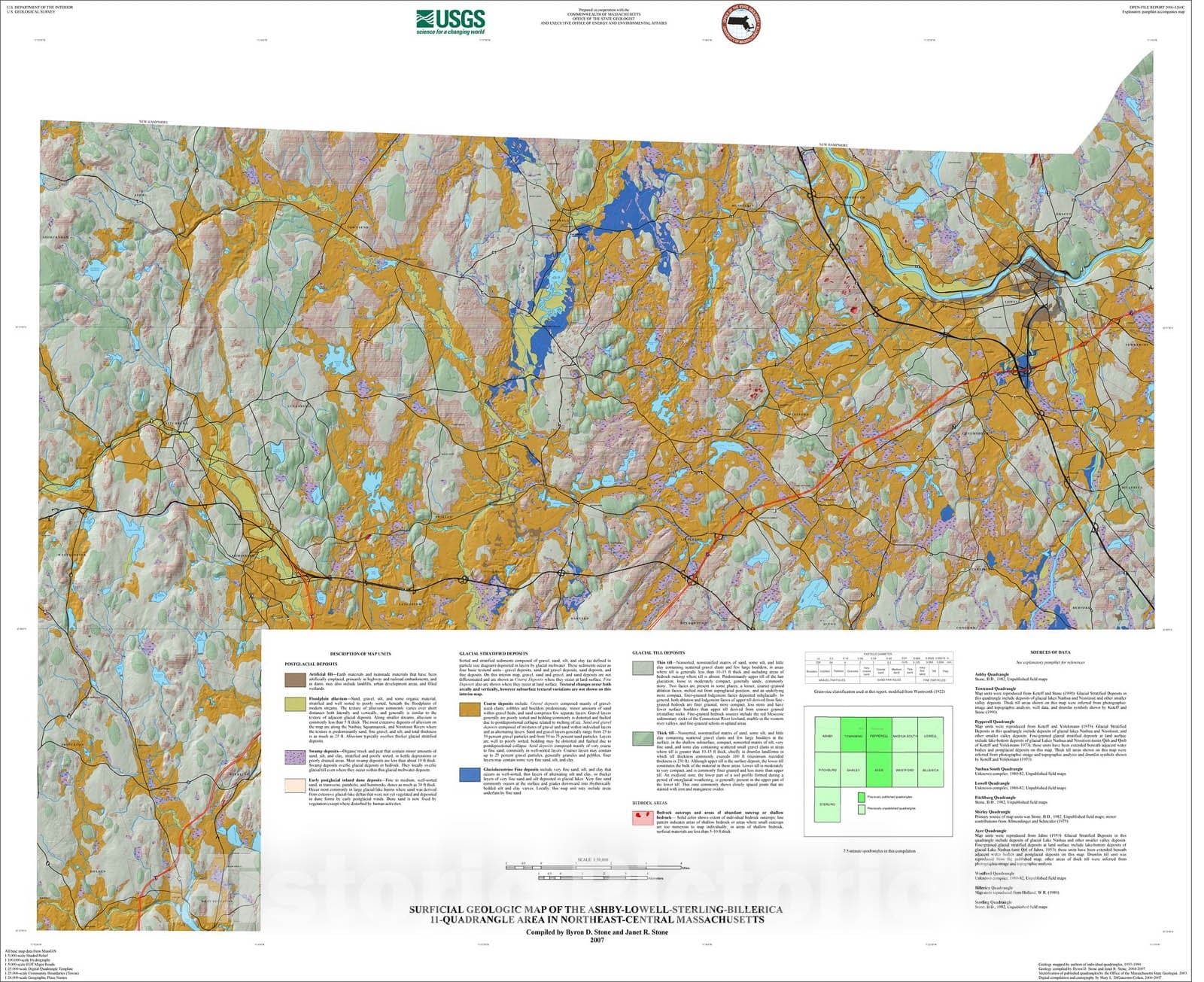
Task: Click the AYER cell in index map
Action: click(880, 770)
